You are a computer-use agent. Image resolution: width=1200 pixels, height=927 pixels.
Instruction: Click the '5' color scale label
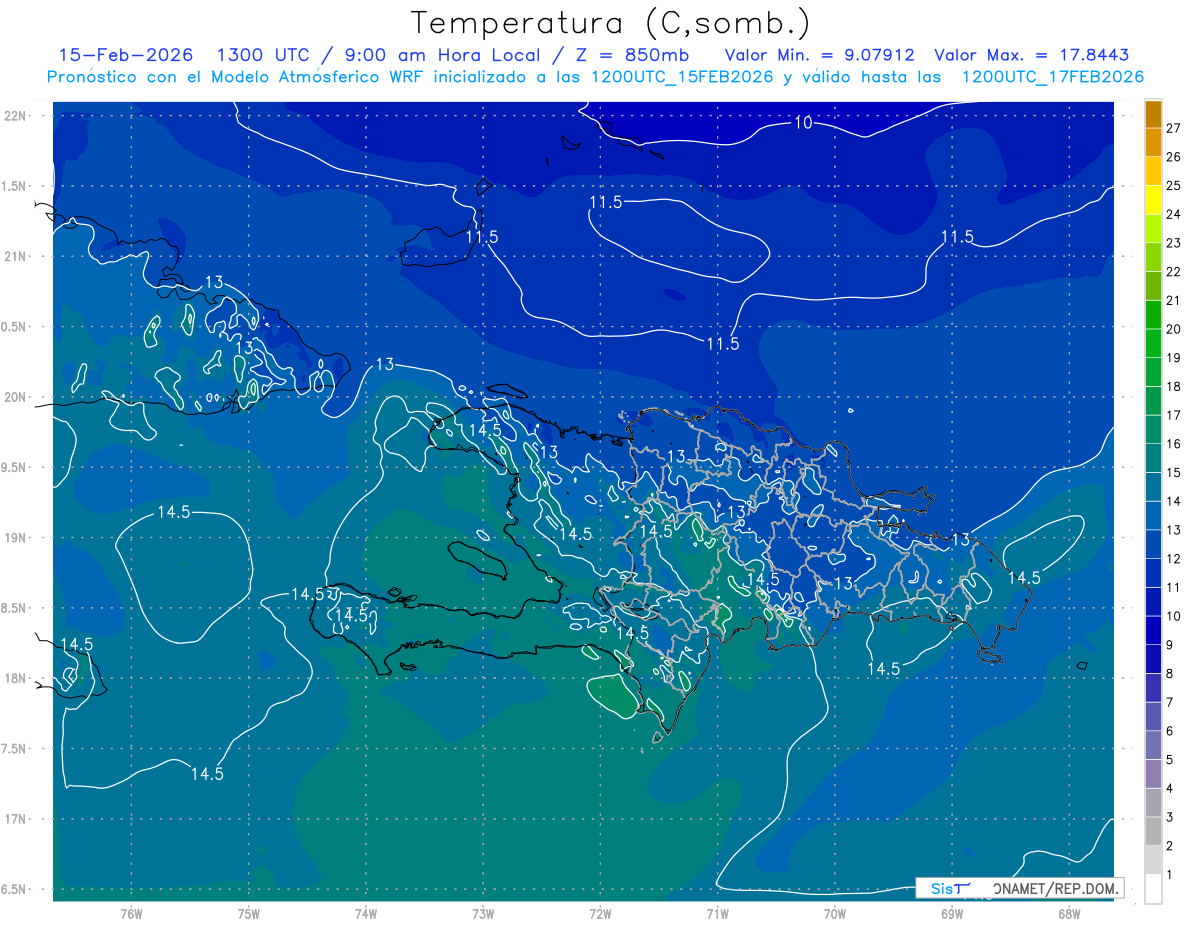(1170, 759)
